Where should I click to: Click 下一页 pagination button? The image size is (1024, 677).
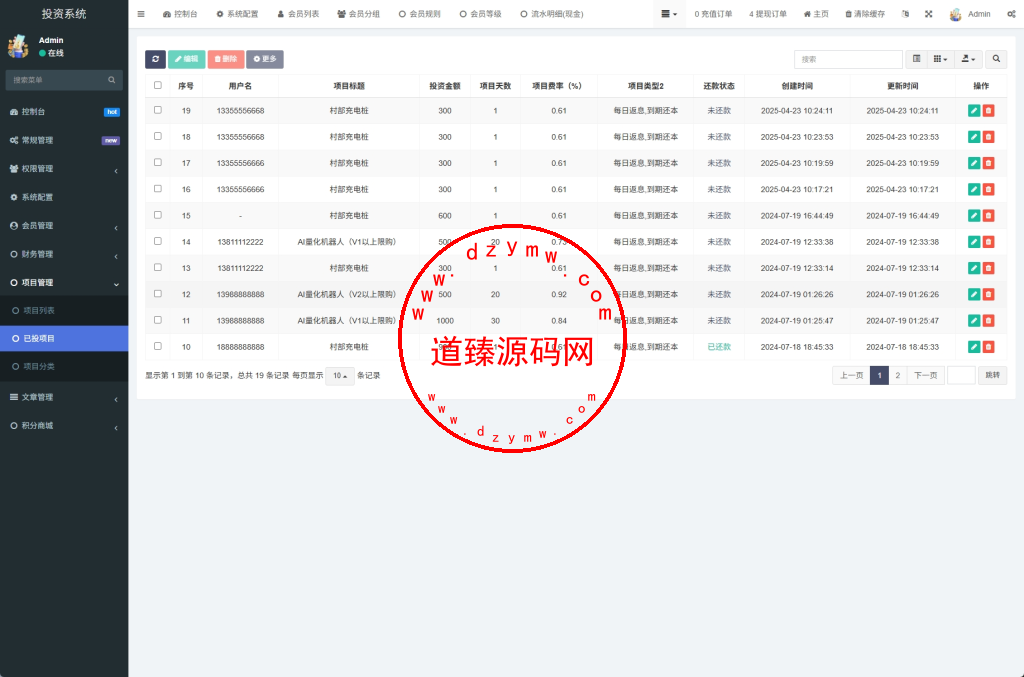(x=925, y=375)
